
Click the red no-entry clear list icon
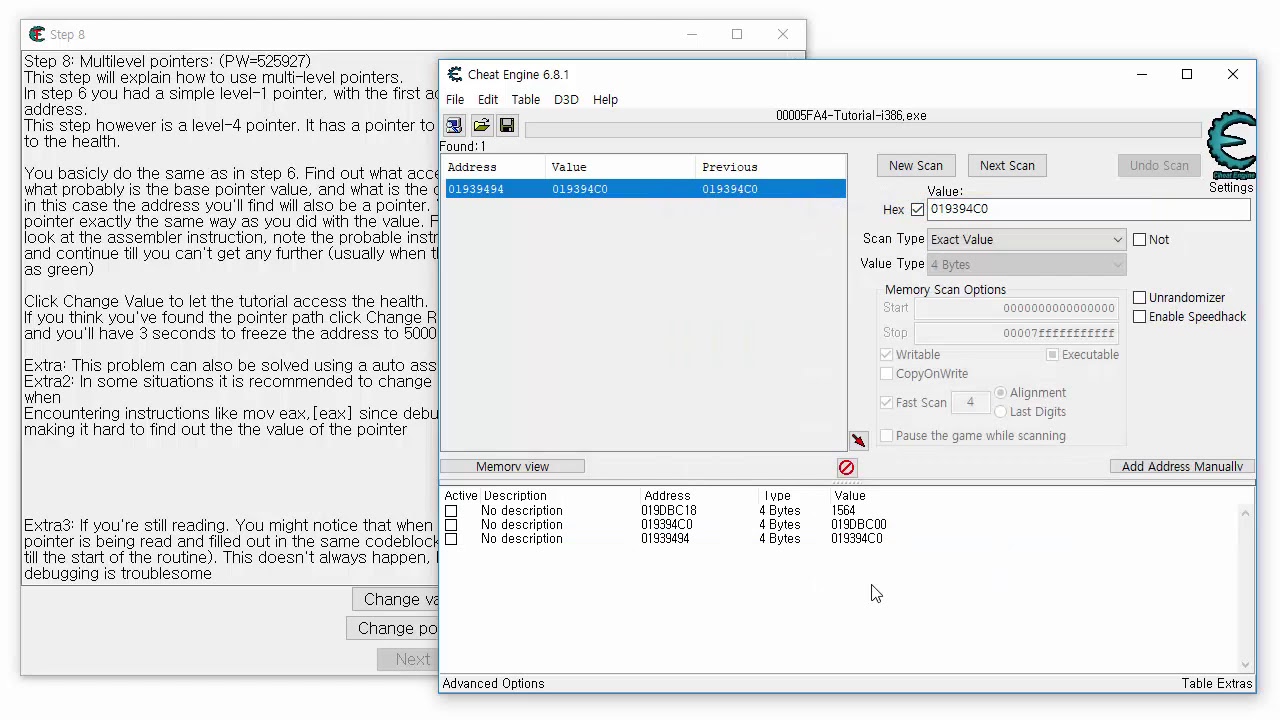(x=846, y=467)
